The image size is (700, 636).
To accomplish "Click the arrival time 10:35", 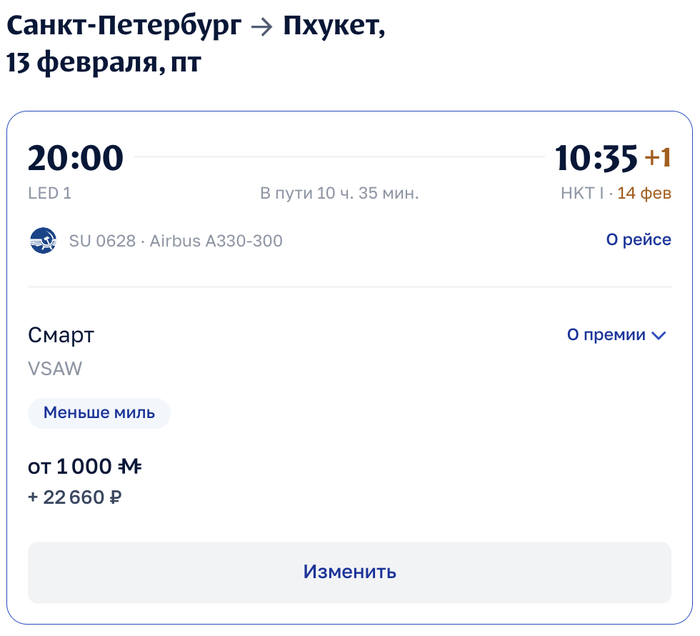I will 596,158.
